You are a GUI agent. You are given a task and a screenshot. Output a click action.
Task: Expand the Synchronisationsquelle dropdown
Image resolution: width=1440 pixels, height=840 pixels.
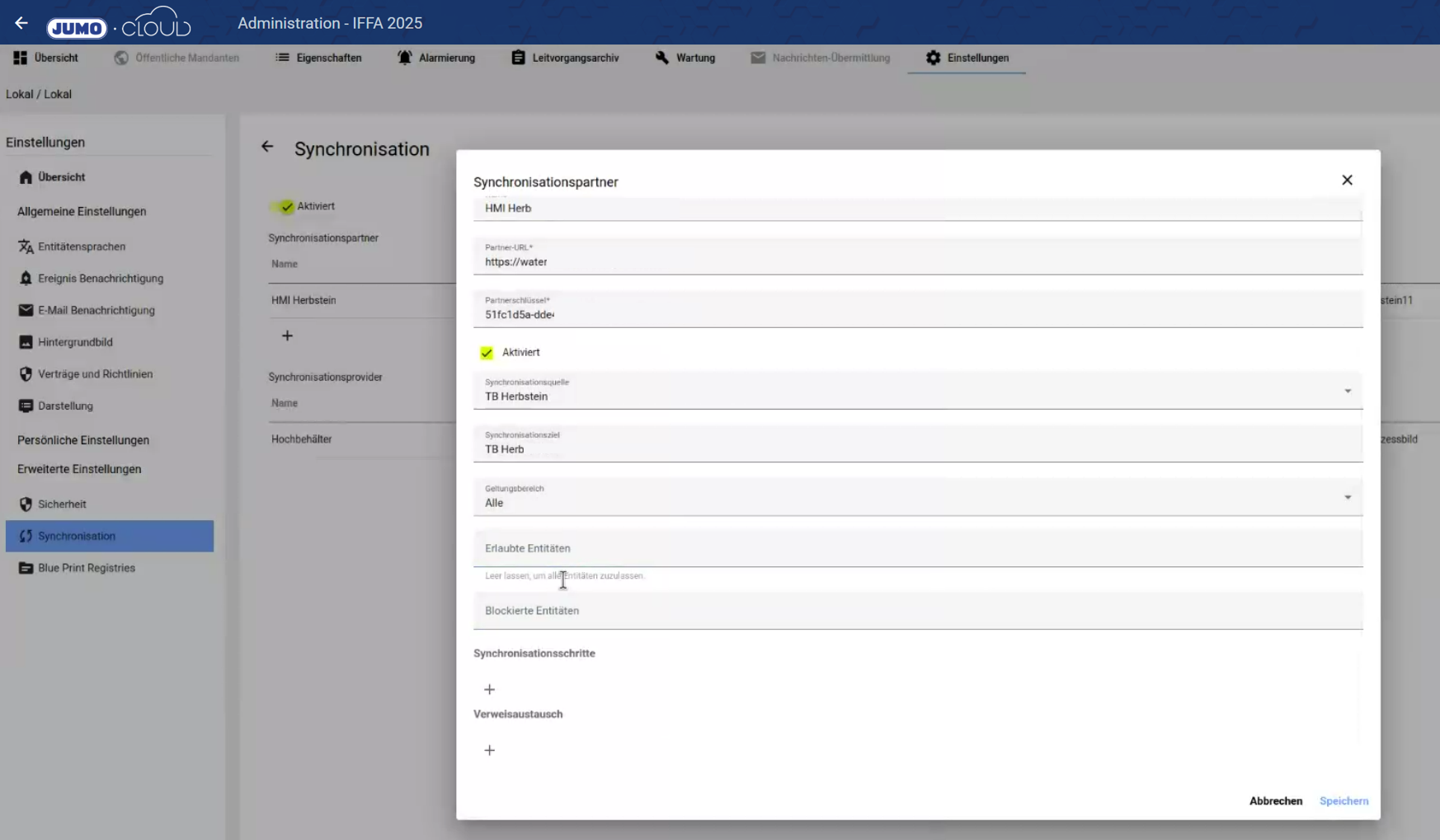coord(1347,392)
